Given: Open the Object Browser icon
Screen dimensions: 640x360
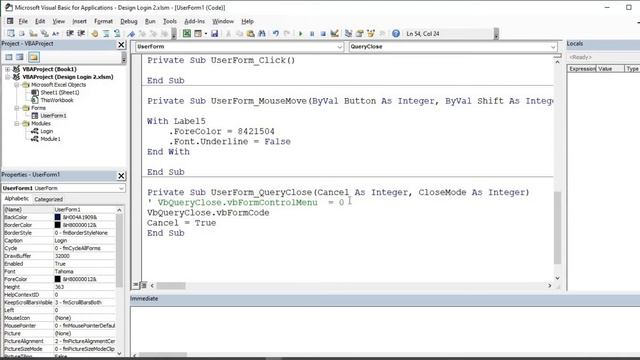Looking at the screenshot, I should coord(371,33).
